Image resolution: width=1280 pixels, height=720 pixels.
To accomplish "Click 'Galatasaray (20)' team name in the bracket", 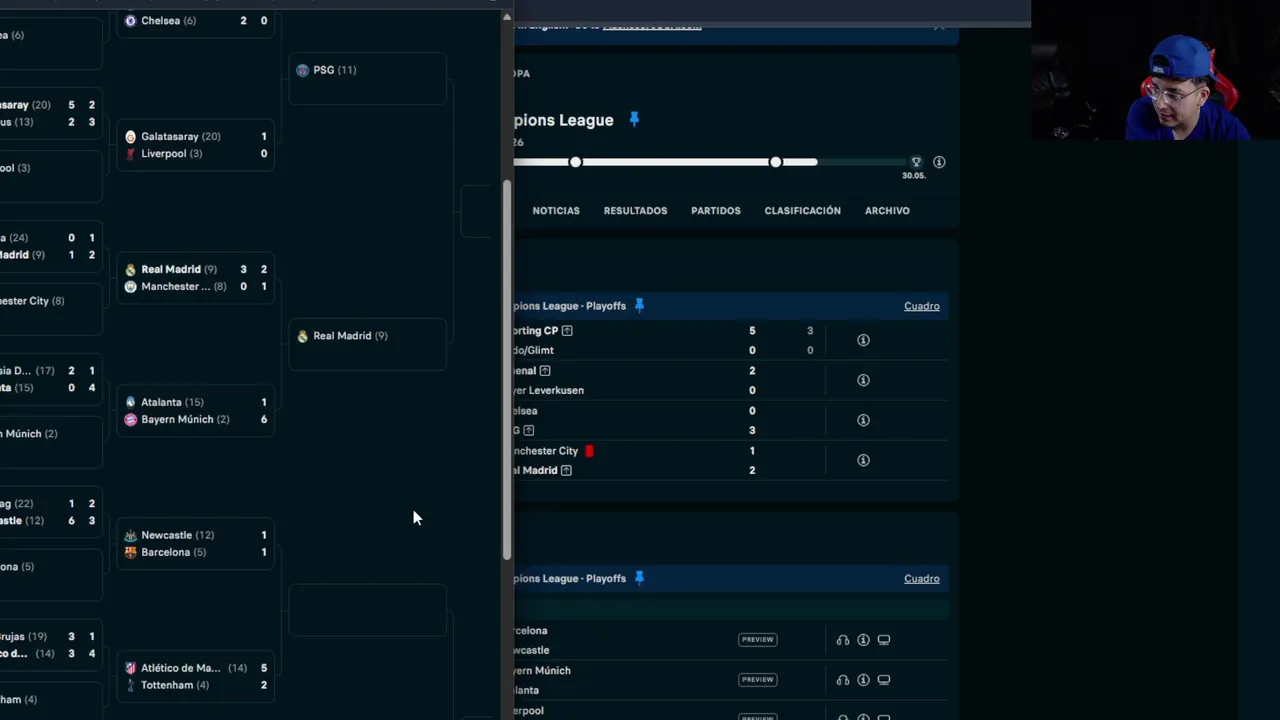I will (181, 136).
